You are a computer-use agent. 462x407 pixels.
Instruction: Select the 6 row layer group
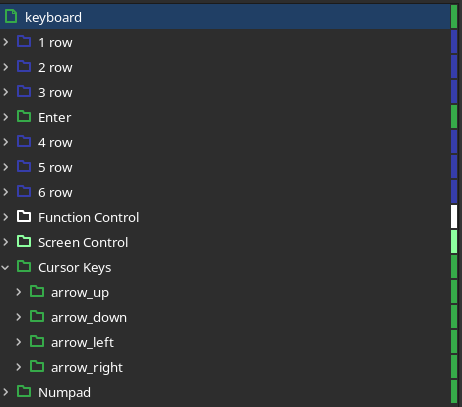coord(225,192)
